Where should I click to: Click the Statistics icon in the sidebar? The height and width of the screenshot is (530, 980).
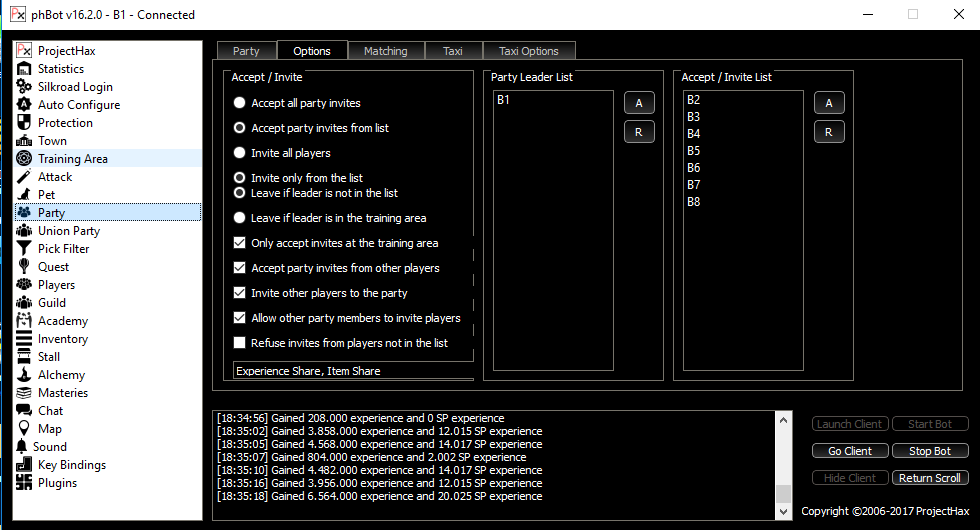pyautogui.click(x=24, y=69)
